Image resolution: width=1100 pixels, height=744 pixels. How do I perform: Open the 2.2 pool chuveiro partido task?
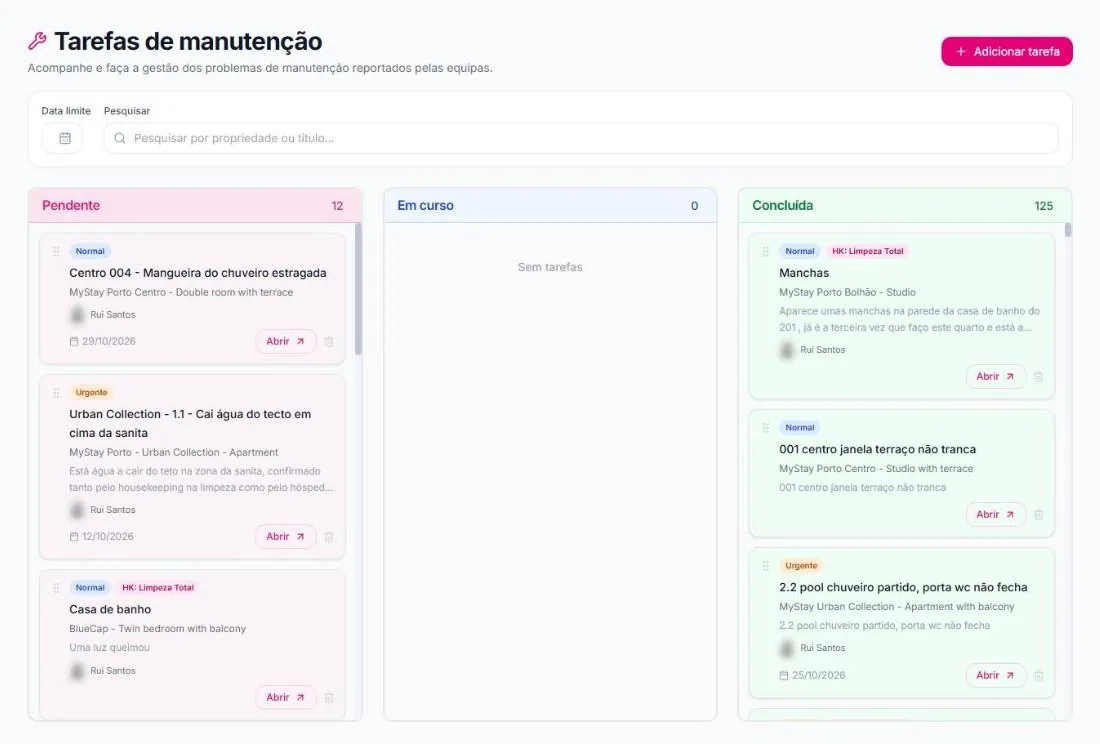(x=995, y=675)
